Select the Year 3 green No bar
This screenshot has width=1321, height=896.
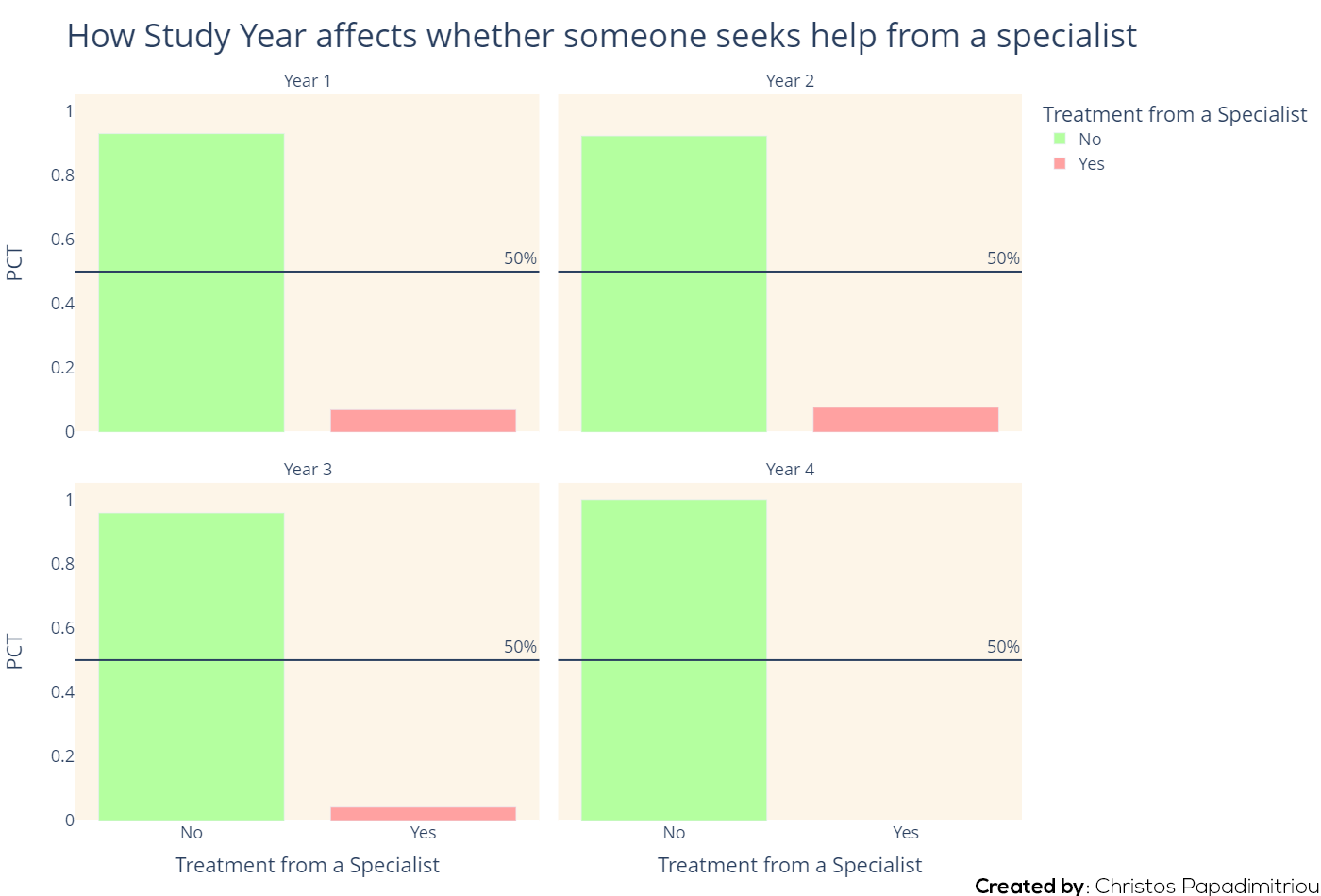pyautogui.click(x=192, y=667)
